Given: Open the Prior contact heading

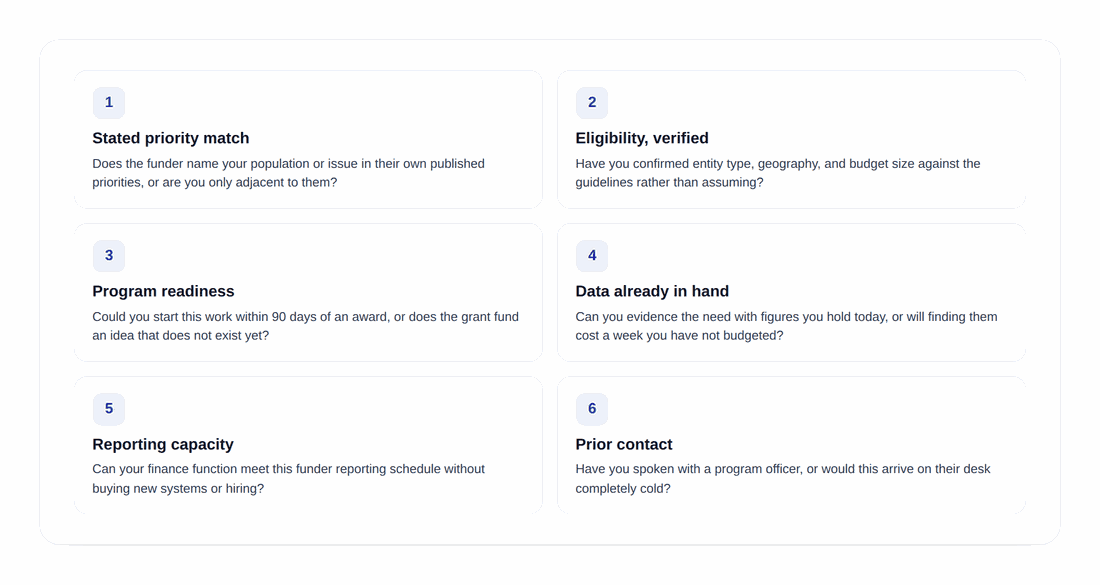Looking at the screenshot, I should coord(624,444).
